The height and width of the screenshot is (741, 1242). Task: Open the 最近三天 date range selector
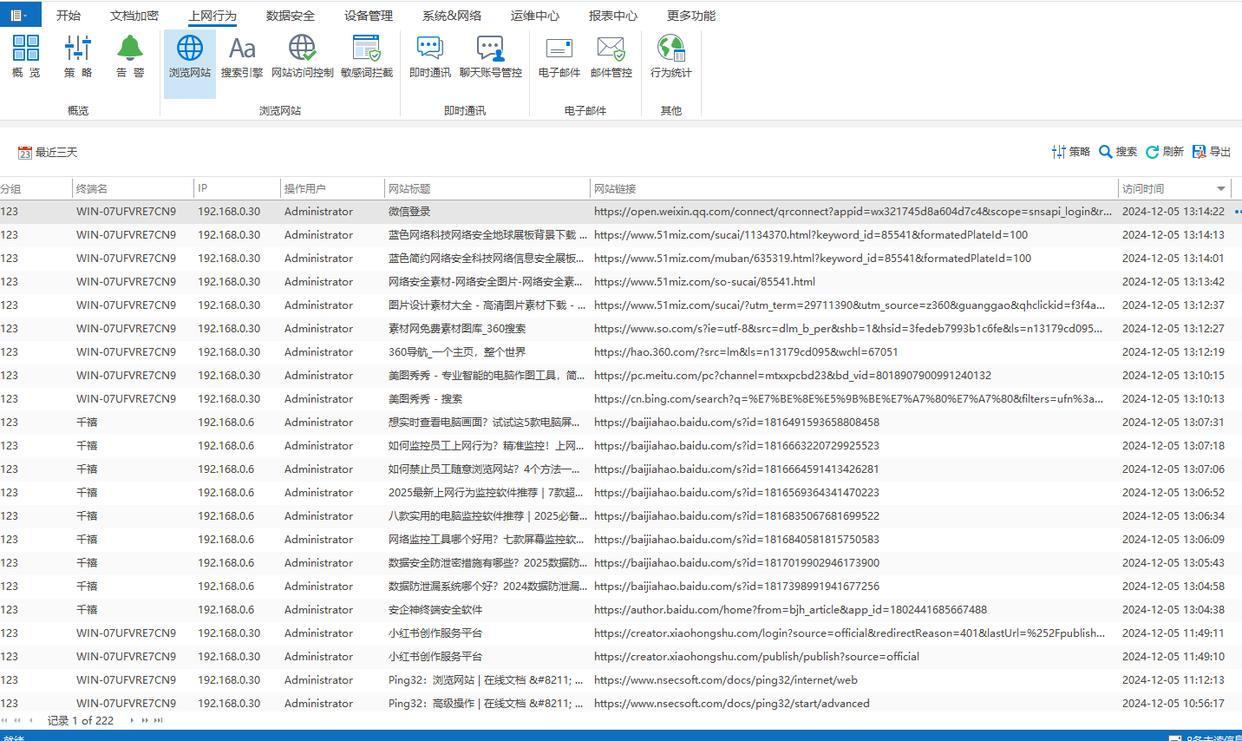[x=47, y=152]
